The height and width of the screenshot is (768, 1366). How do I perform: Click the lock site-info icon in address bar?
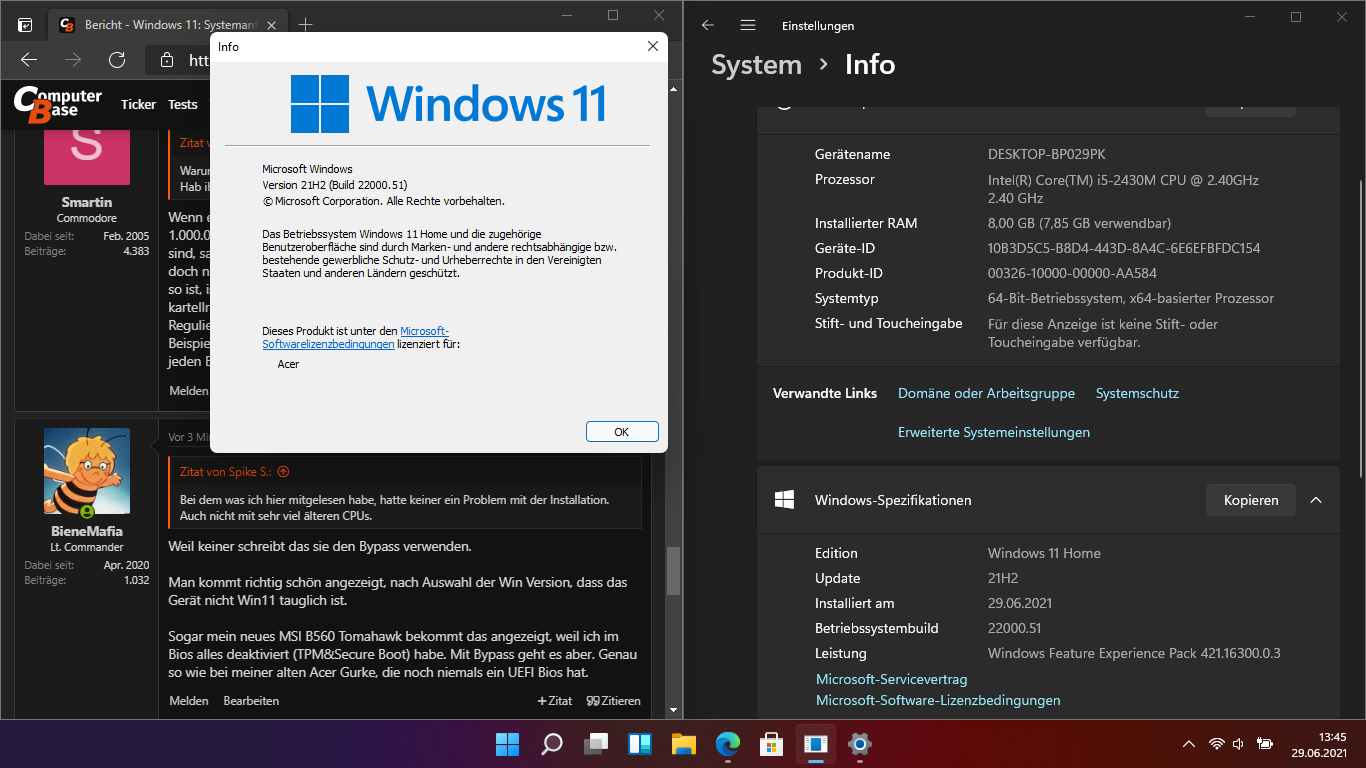(167, 60)
